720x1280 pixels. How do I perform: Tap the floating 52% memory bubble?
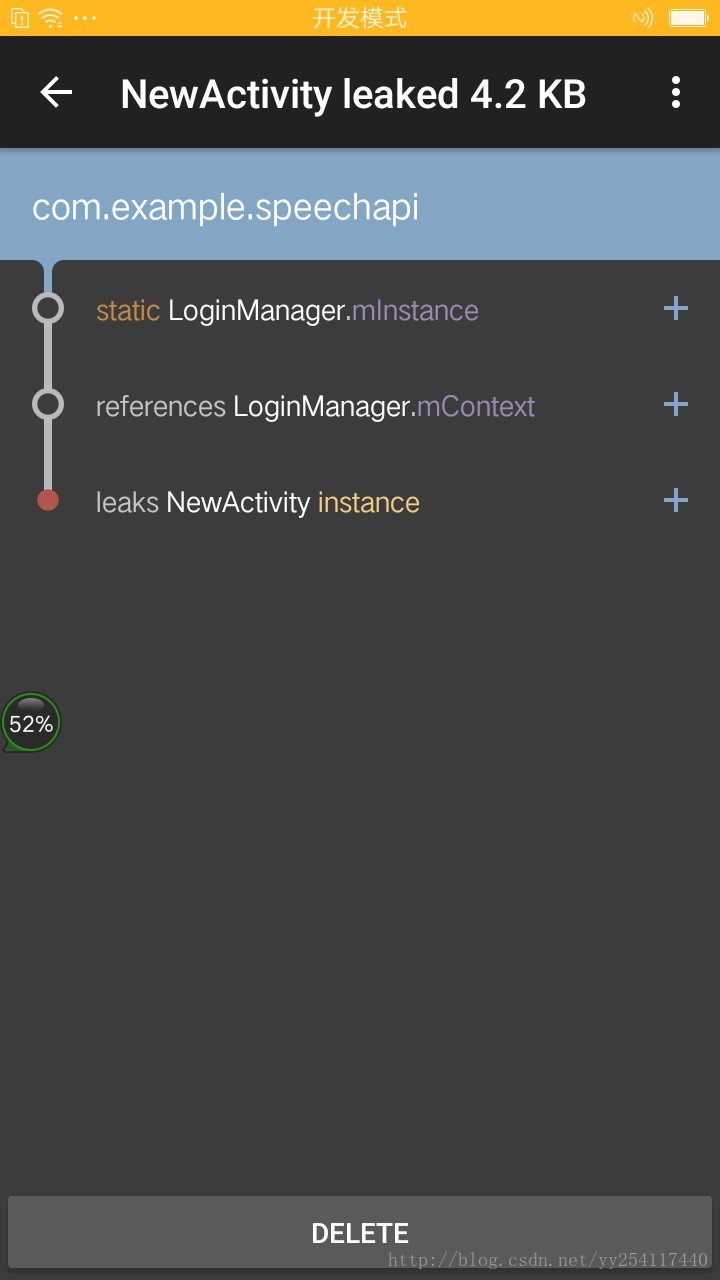(31, 722)
